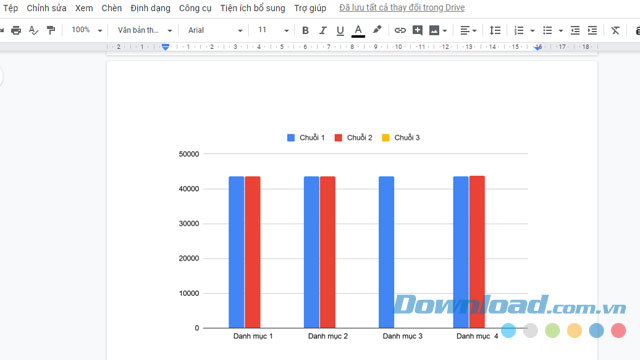Click the Print icon
640x360 pixels.
(x=16, y=30)
